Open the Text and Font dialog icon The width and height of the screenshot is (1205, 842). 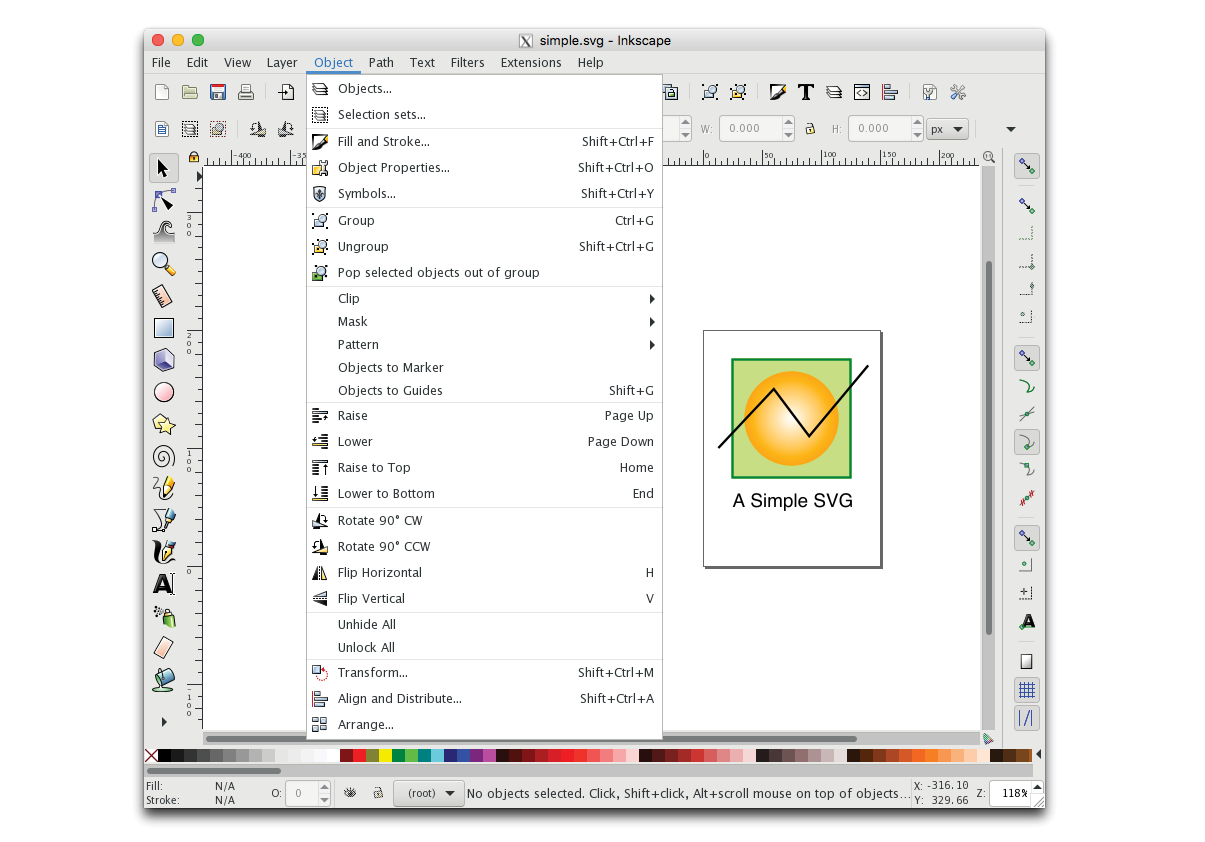click(x=805, y=93)
